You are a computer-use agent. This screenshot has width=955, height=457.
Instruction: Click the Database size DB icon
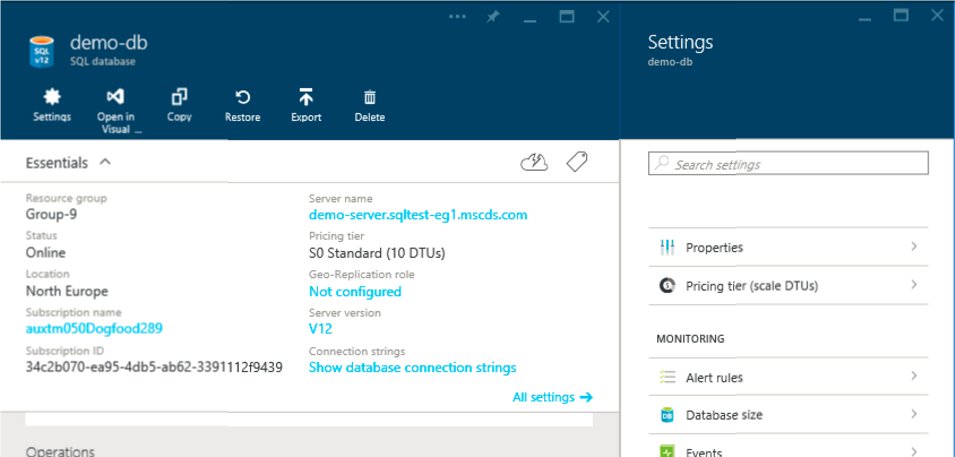pyautogui.click(x=668, y=415)
